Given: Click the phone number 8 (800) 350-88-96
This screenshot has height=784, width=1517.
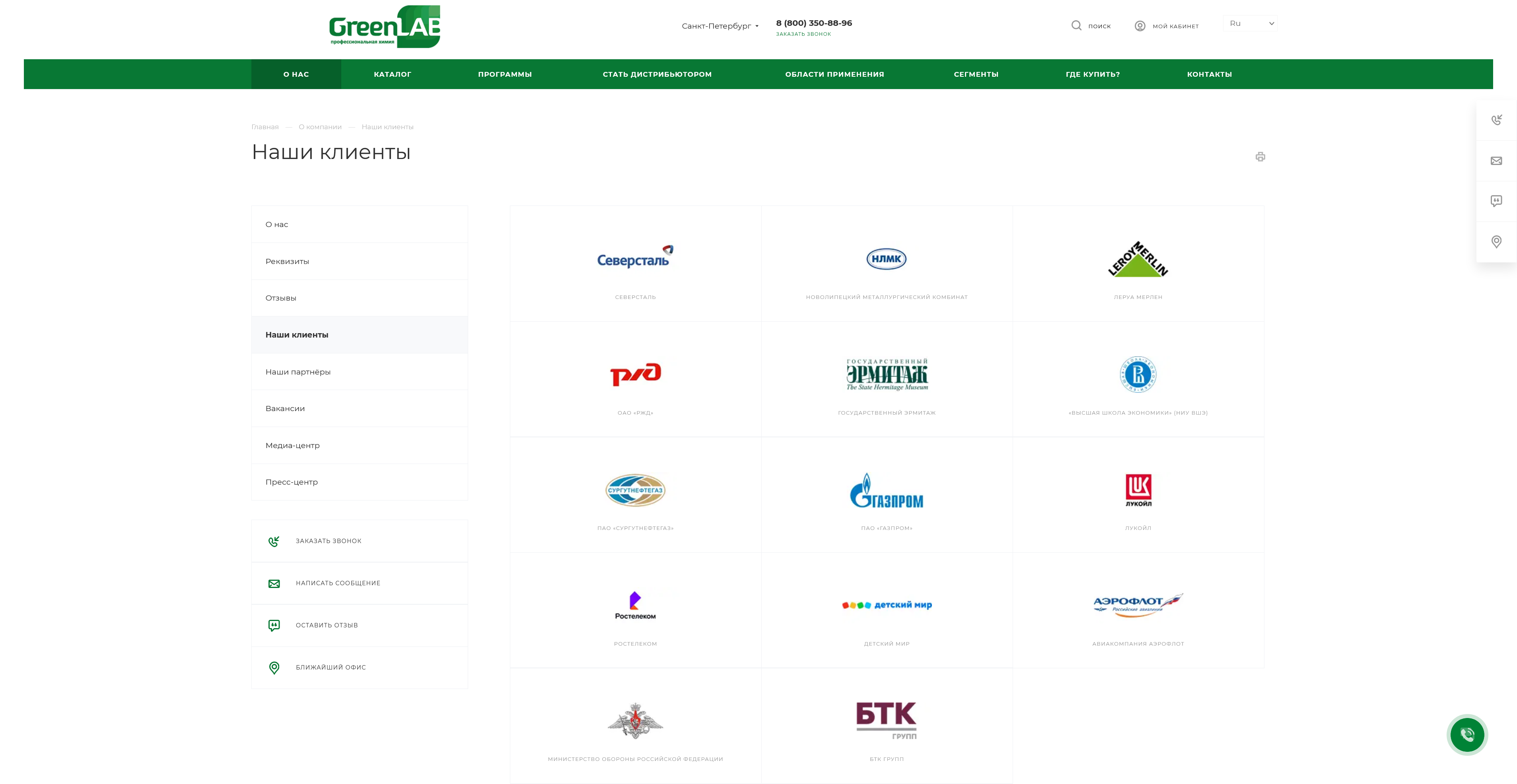Looking at the screenshot, I should tap(814, 23).
